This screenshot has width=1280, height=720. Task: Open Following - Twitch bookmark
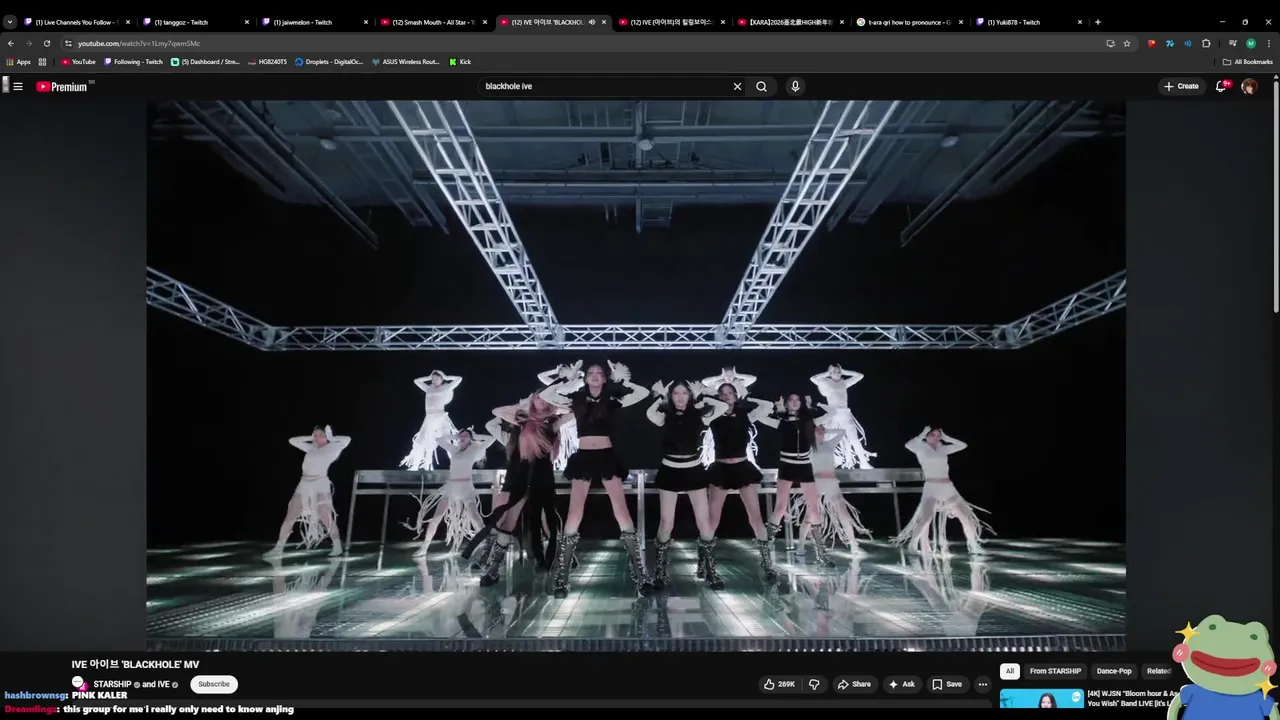click(133, 62)
